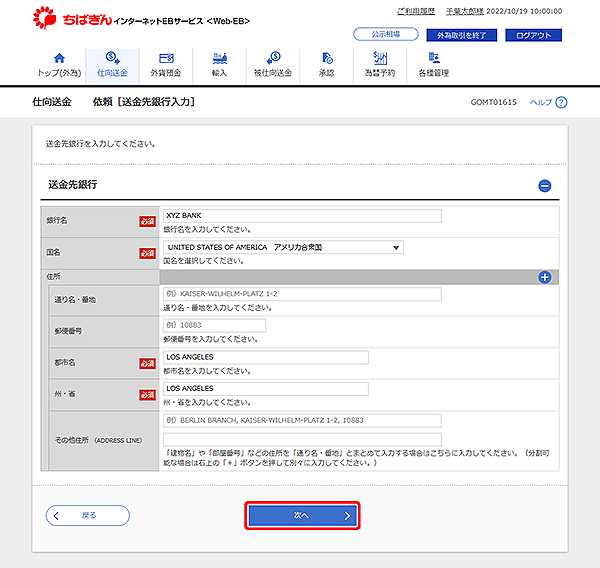Screen dimensions: 600x568
Task: Open the 国名 country dropdown
Action: [x=283, y=247]
